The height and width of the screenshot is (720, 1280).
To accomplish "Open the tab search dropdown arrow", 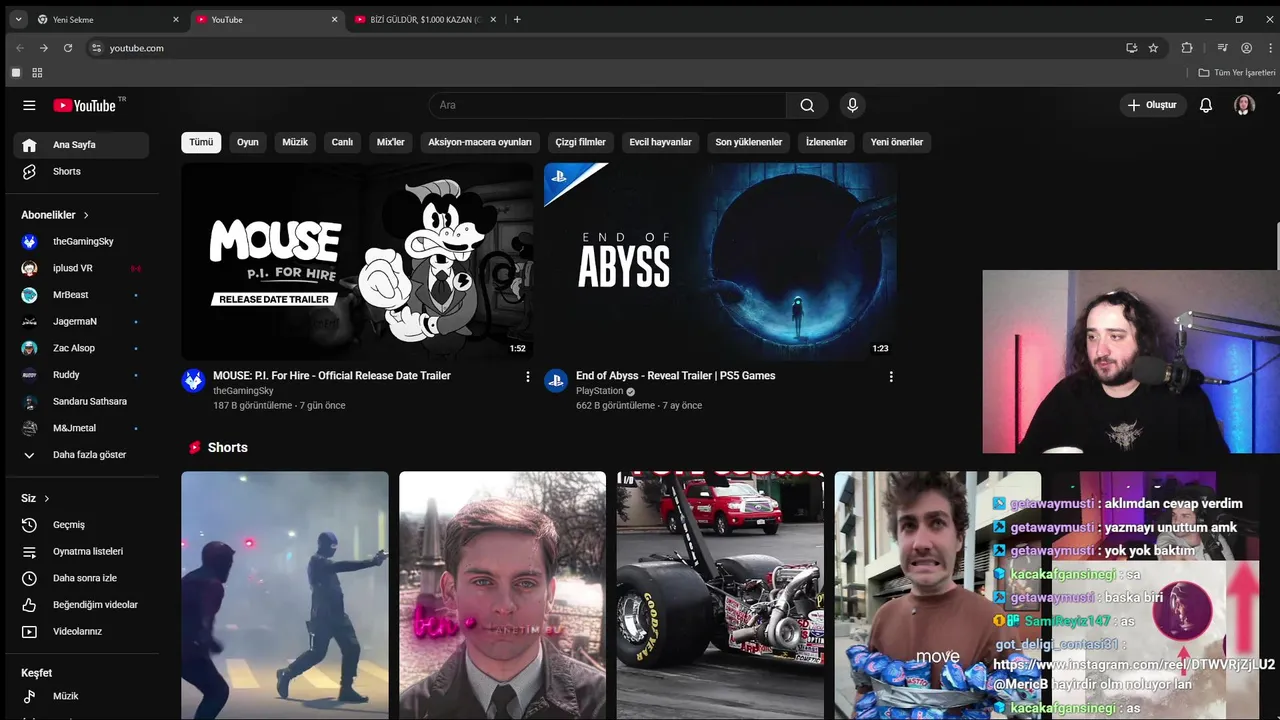I will pos(18,19).
